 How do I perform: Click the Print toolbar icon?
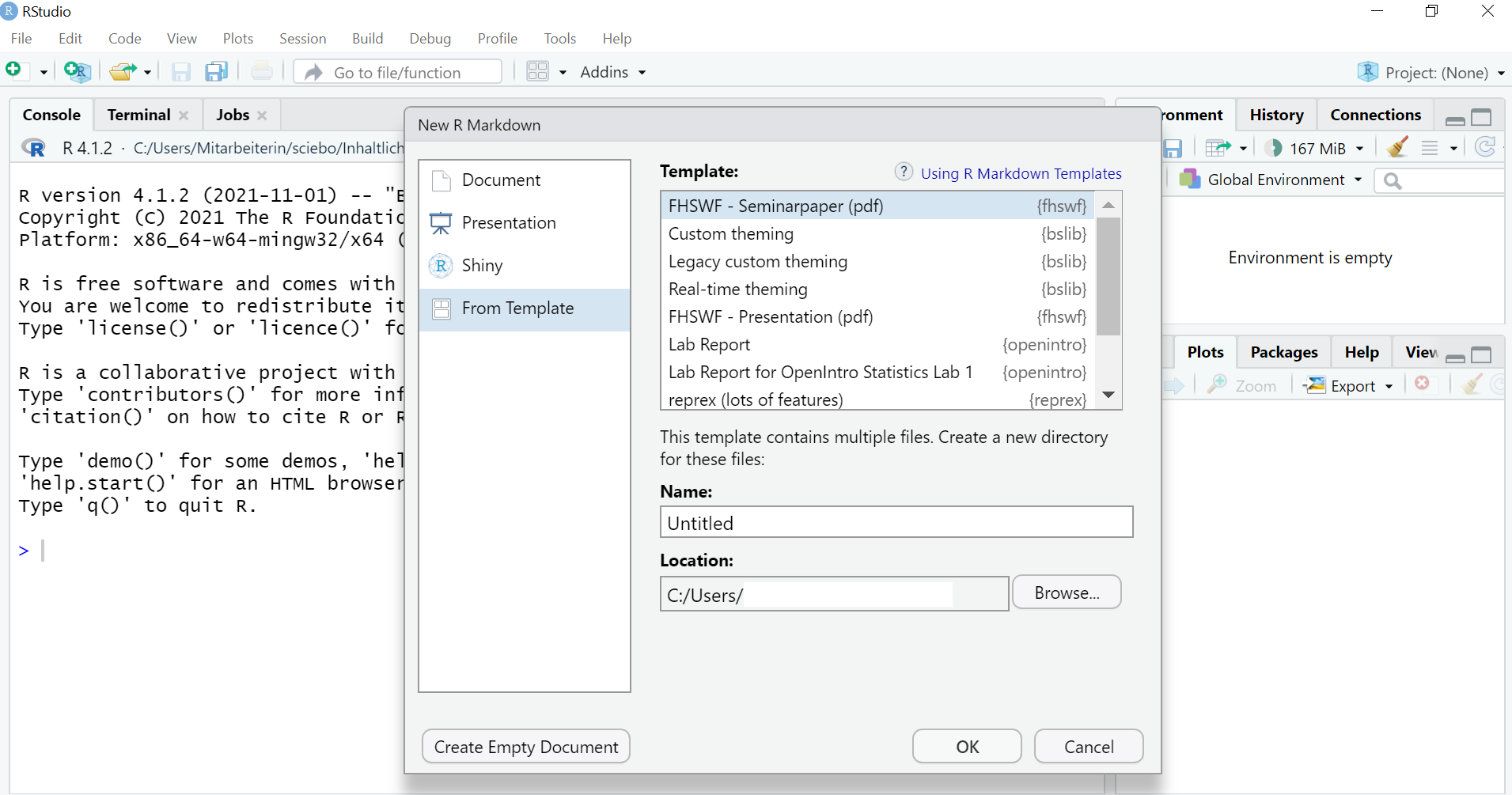pos(262,72)
